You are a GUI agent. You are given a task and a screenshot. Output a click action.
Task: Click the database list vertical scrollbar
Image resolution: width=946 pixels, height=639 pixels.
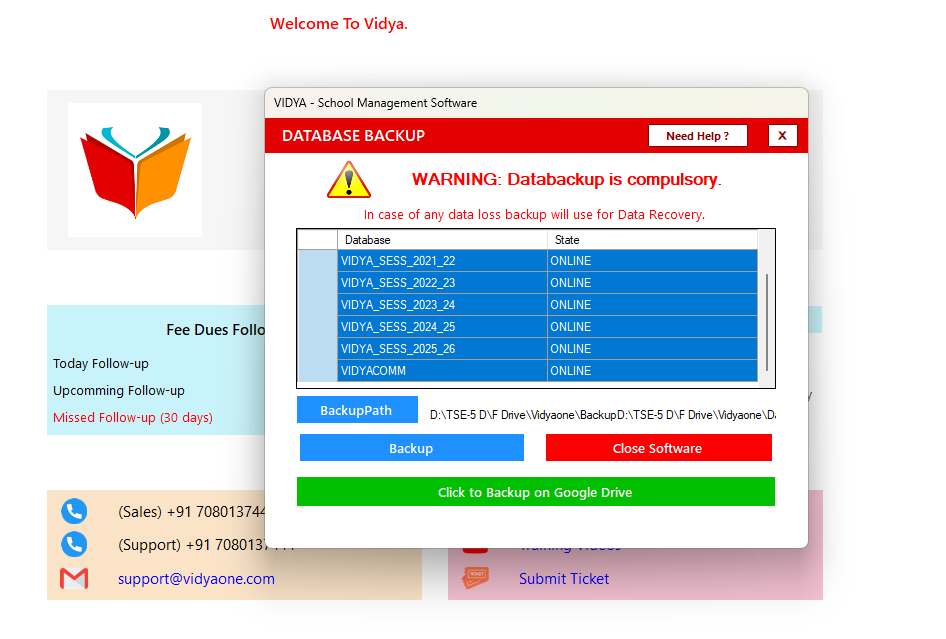pos(766,322)
